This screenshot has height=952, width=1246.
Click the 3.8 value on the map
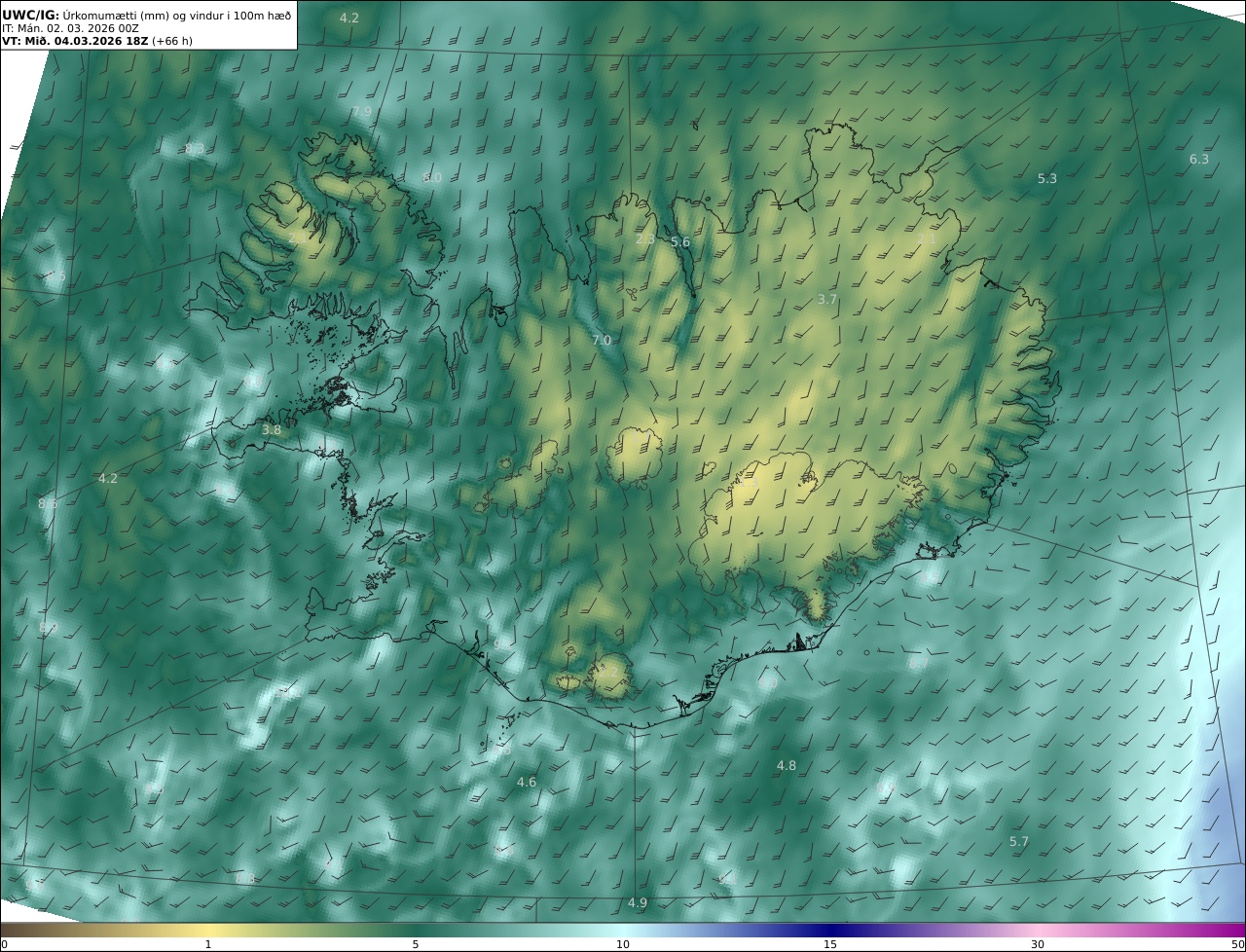(x=272, y=430)
